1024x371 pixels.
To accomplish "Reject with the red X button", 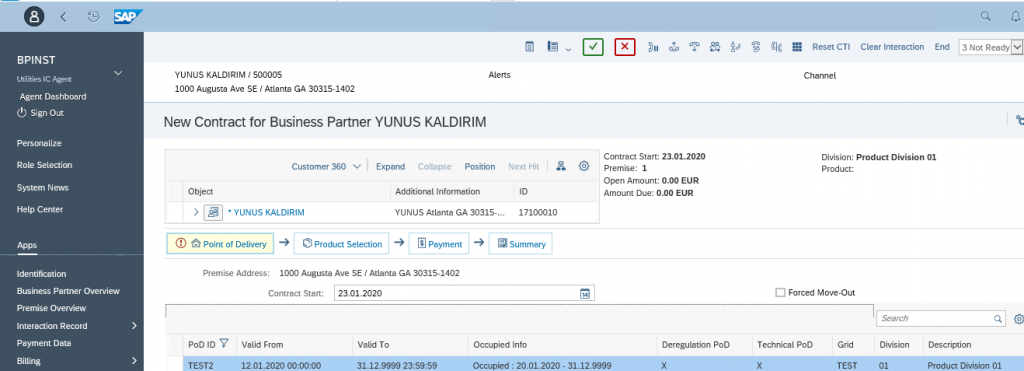I will pyautogui.click(x=625, y=47).
